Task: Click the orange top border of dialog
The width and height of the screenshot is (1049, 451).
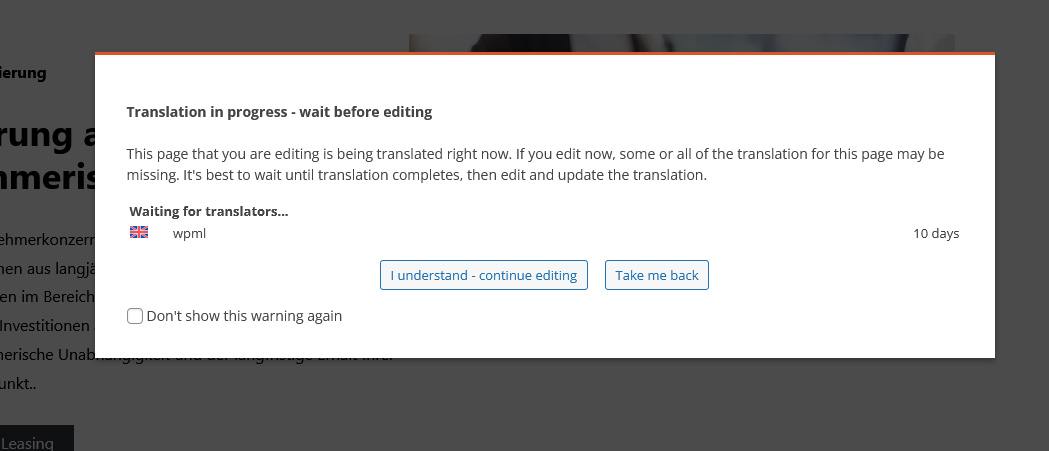Action: [x=545, y=52]
